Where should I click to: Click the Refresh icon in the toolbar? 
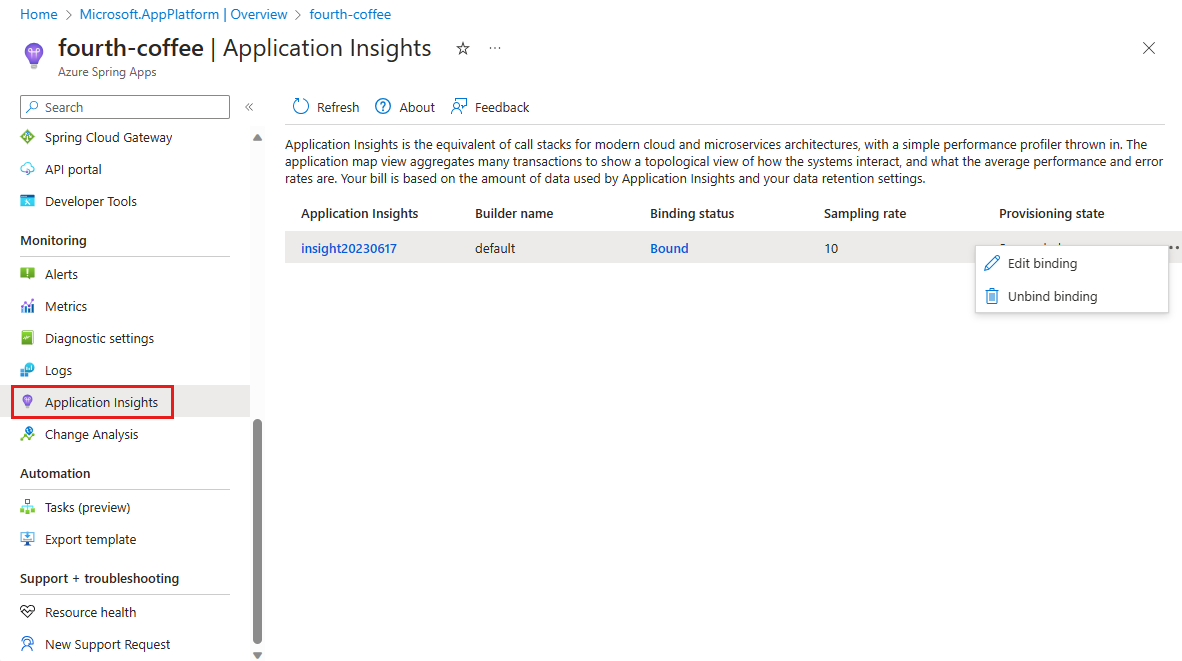tap(301, 107)
